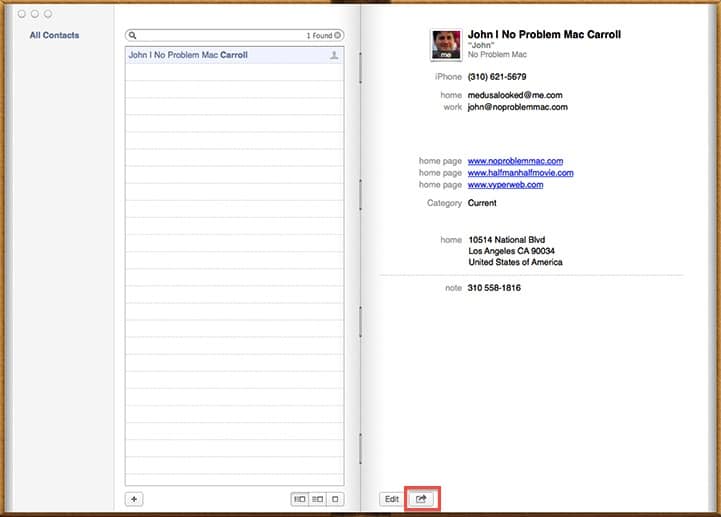This screenshot has height=517, width=721.
Task: Click the work email label
Action: [452, 107]
